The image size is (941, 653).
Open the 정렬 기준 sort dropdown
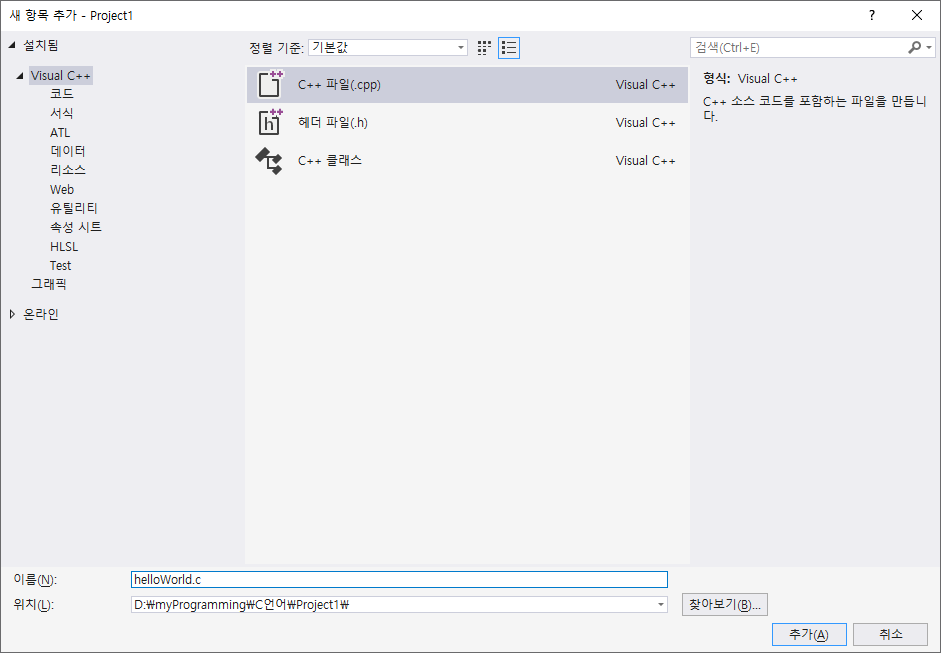tap(388, 47)
